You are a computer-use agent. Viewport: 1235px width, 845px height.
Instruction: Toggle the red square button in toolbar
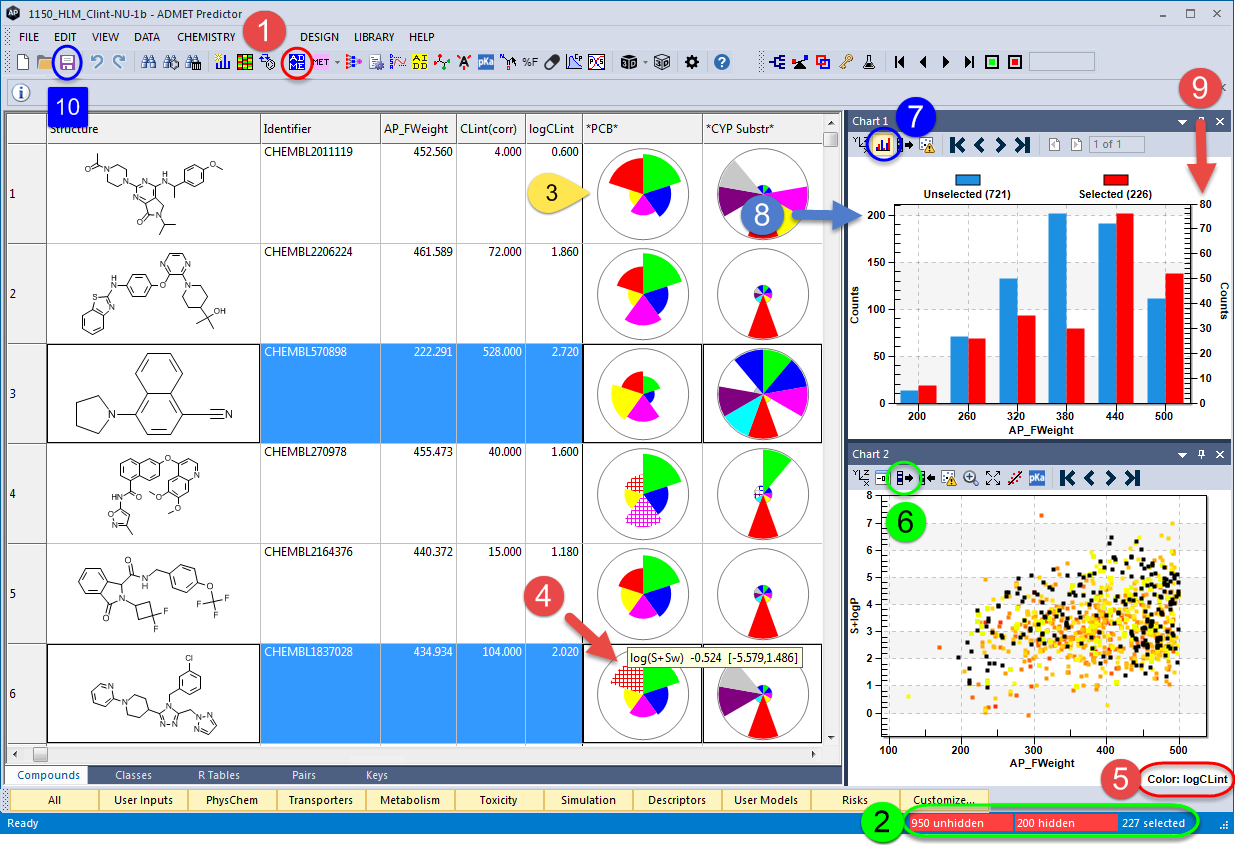(x=1015, y=62)
